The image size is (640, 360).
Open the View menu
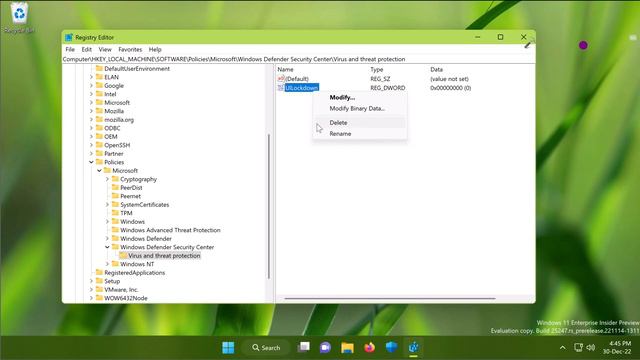click(105, 49)
